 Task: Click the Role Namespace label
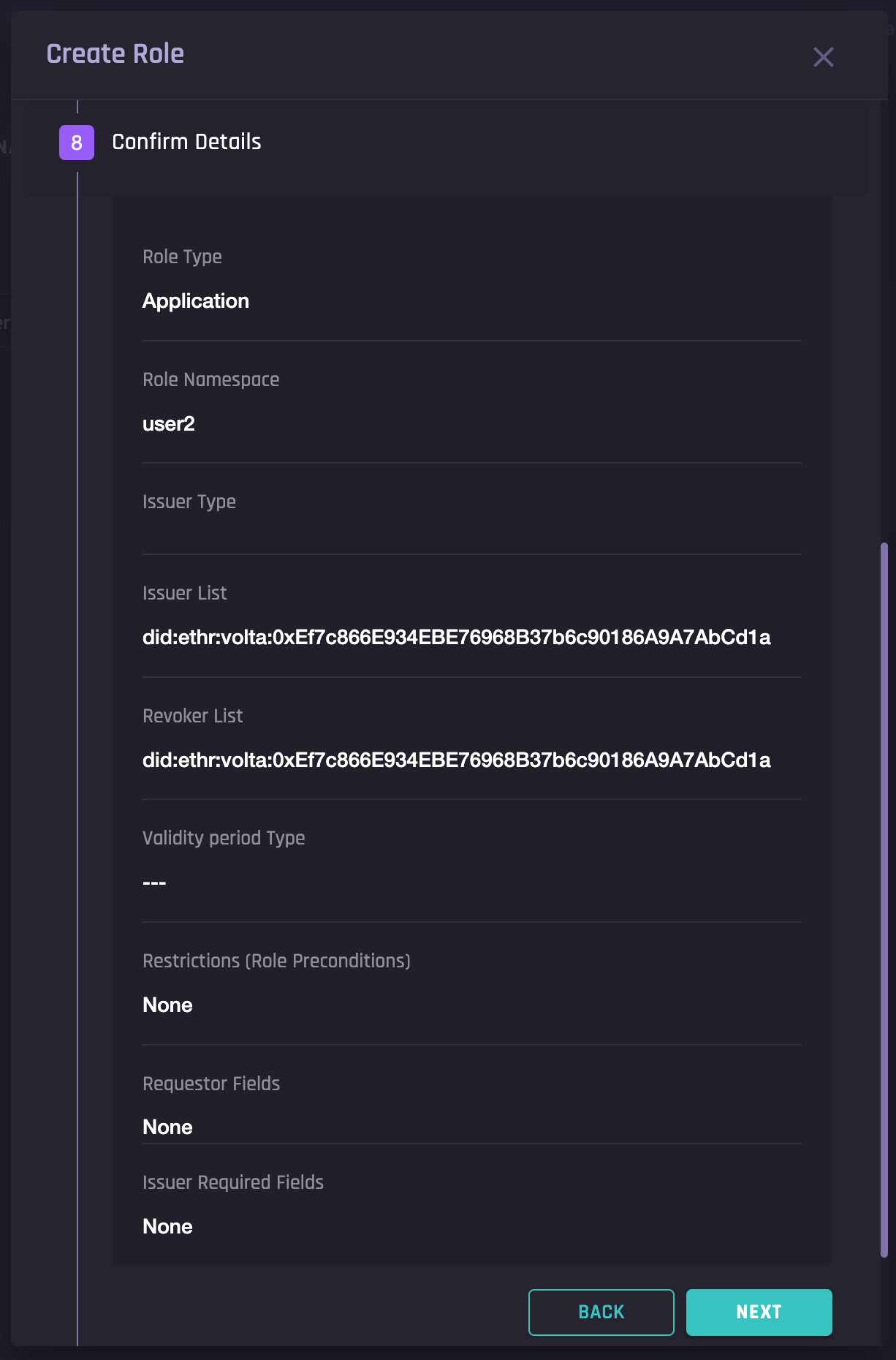[x=210, y=380]
